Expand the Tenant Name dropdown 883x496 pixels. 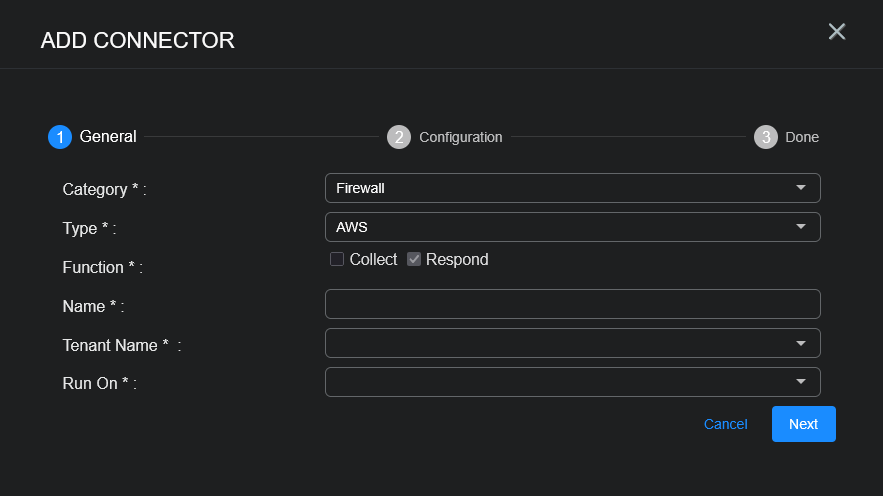click(560, 343)
